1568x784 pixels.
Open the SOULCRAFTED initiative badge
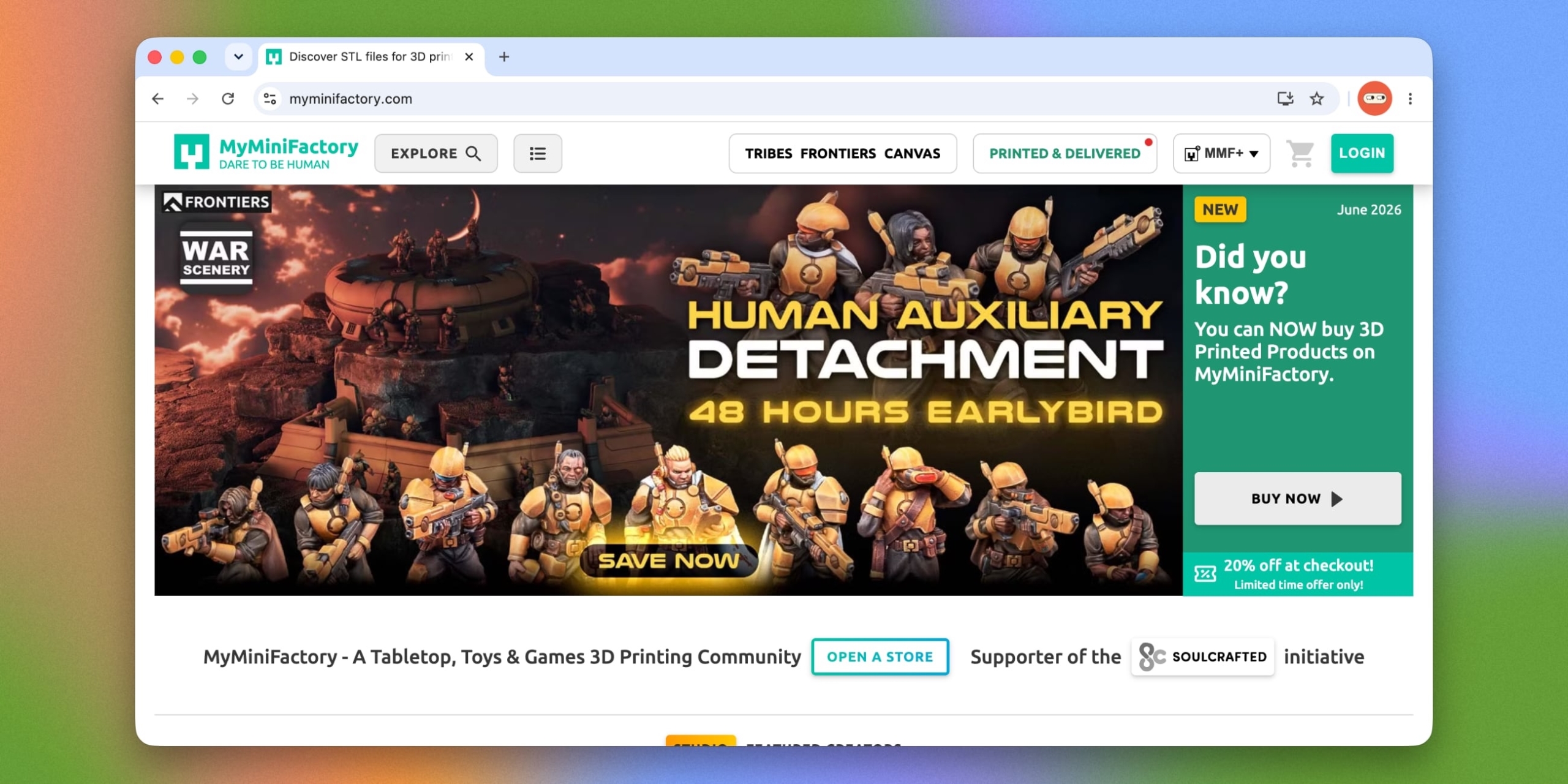pyautogui.click(x=1202, y=657)
